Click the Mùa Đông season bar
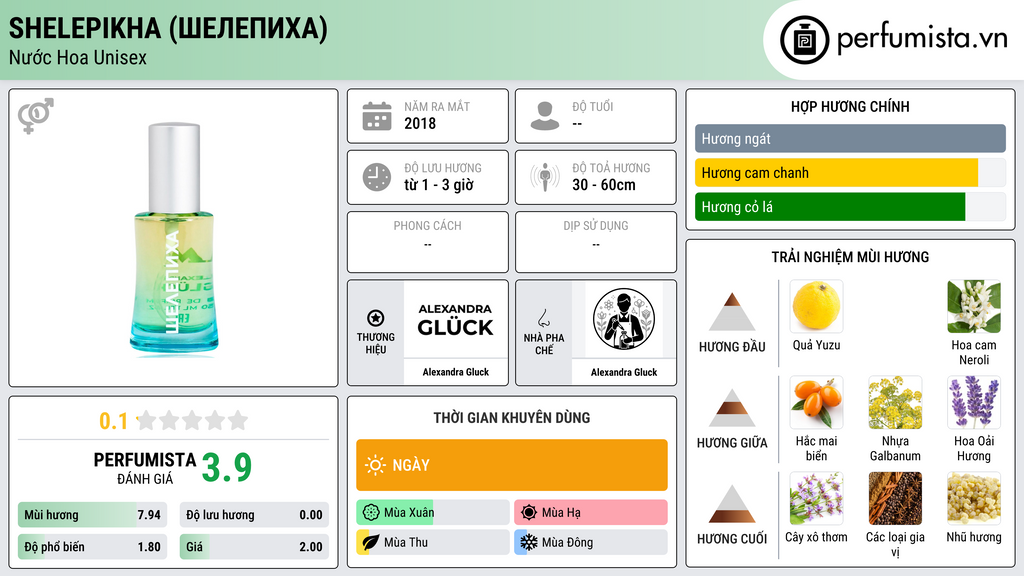 pyautogui.click(x=591, y=542)
